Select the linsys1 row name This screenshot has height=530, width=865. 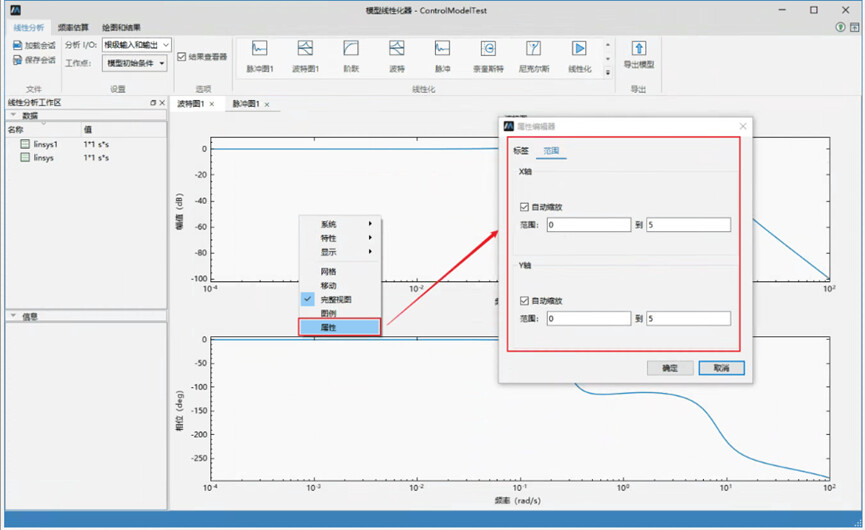[45, 144]
